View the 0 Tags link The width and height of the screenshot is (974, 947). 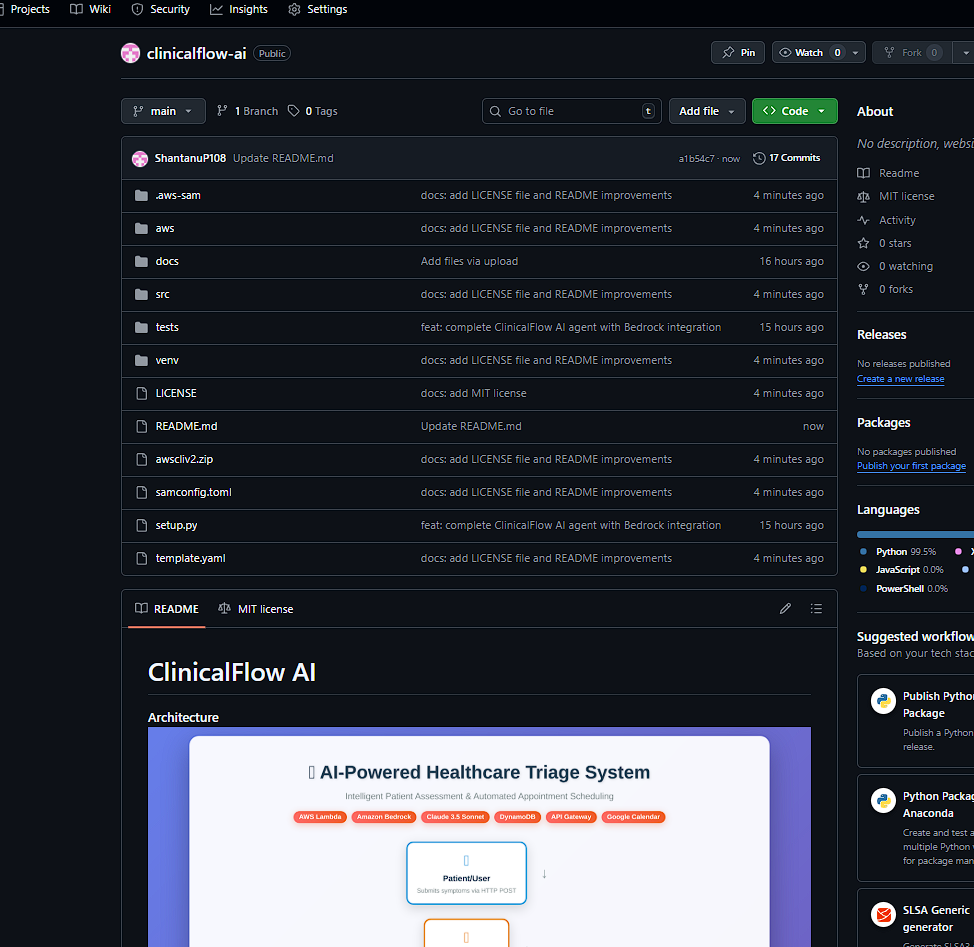coord(312,111)
